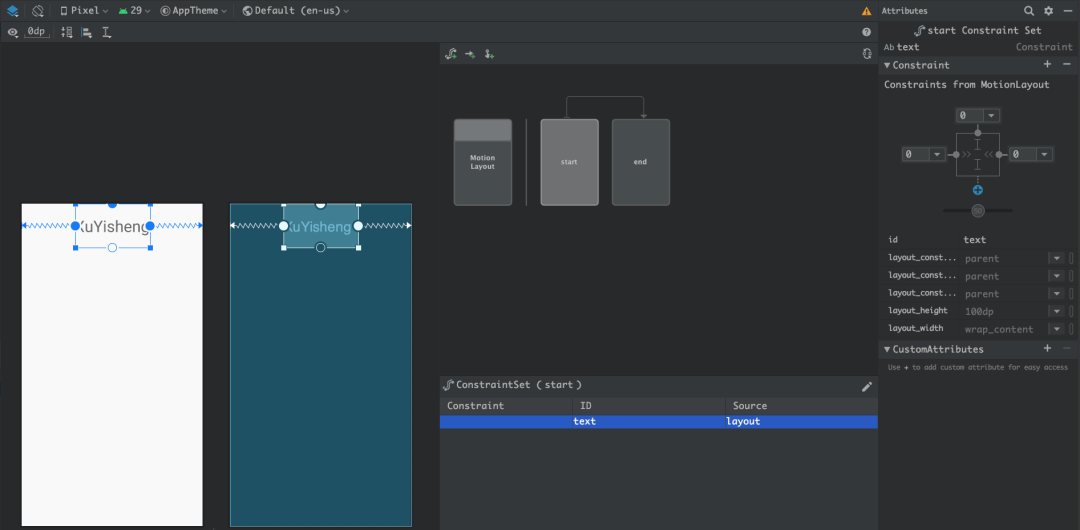1080x530 pixels.
Task: Add bottom constraint with blue plus
Action: tap(978, 190)
